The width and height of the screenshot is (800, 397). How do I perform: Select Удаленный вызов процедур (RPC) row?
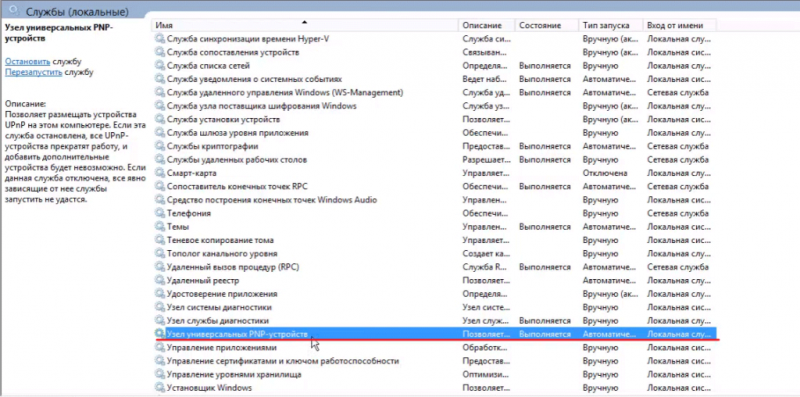coord(435,267)
